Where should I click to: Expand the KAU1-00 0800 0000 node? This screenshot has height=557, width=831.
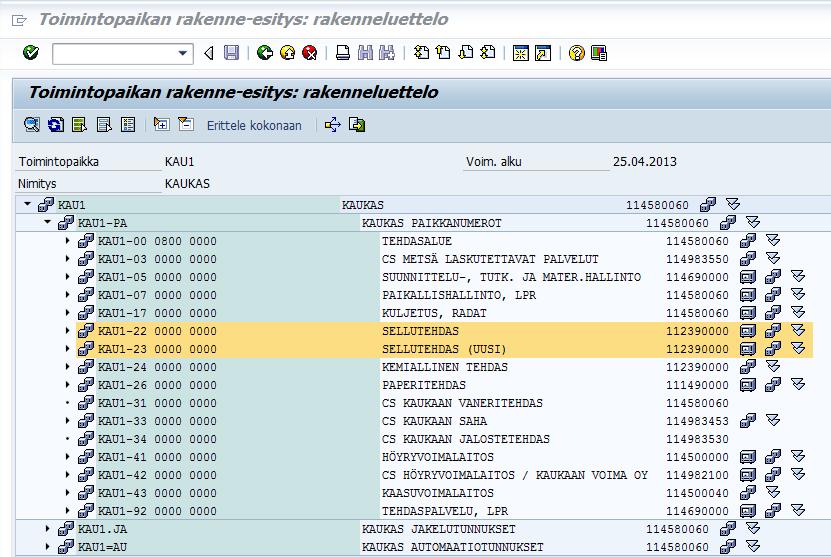[67, 241]
